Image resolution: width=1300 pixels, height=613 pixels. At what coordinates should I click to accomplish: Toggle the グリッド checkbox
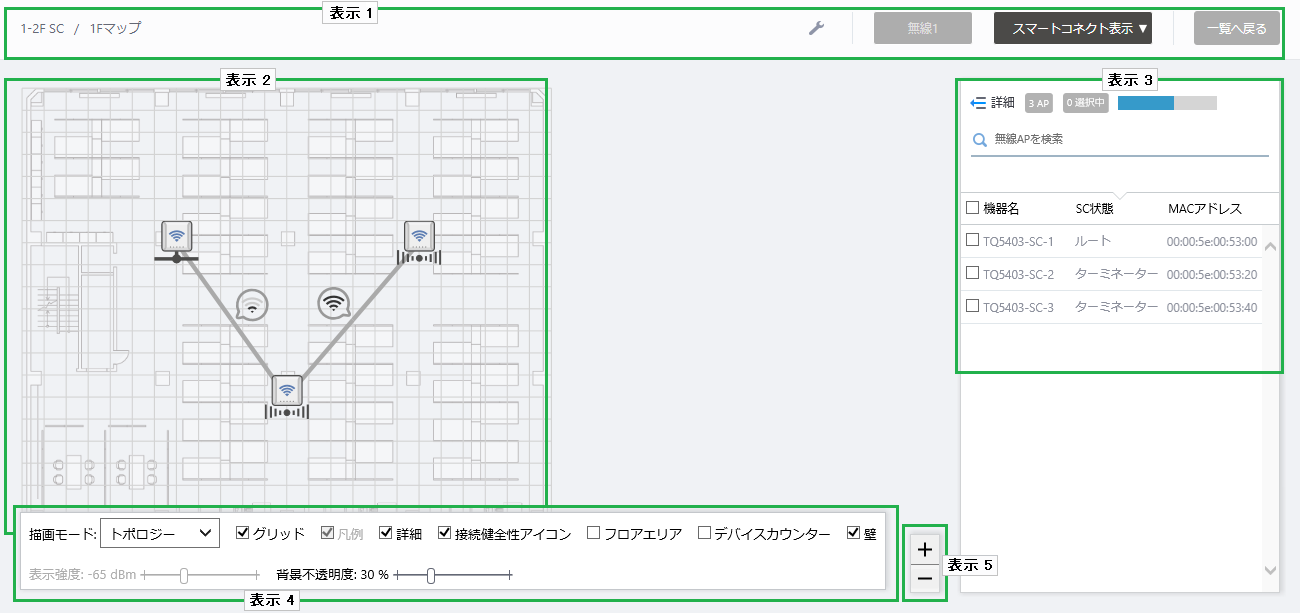242,534
